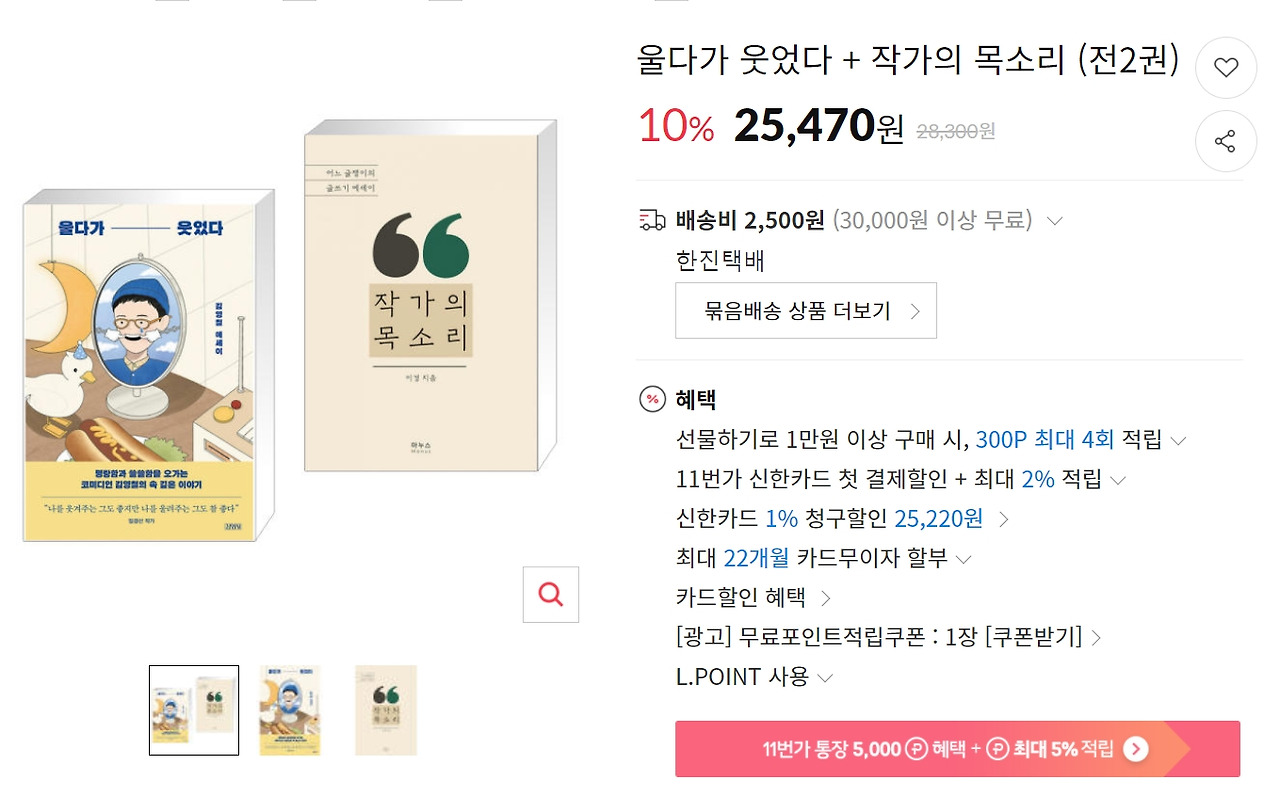Select the 작가의 목소리 thumbnail
Screen dimensions: 1280x796
click(386, 710)
